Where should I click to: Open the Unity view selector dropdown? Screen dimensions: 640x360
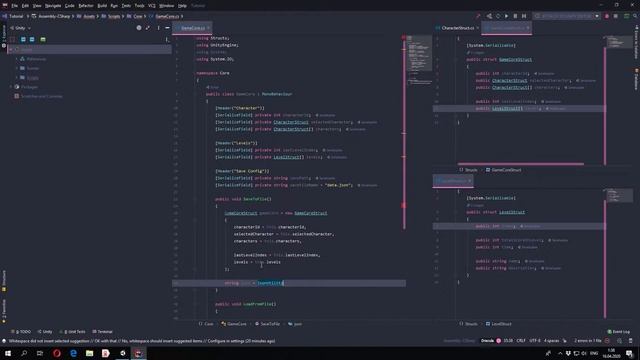20,28
